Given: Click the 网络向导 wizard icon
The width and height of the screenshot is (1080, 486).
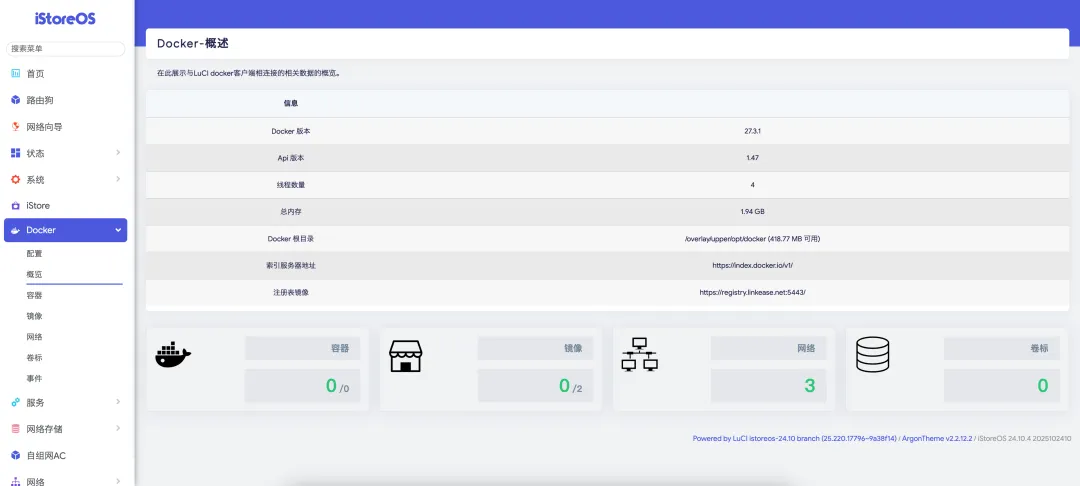Looking at the screenshot, I should (x=16, y=127).
